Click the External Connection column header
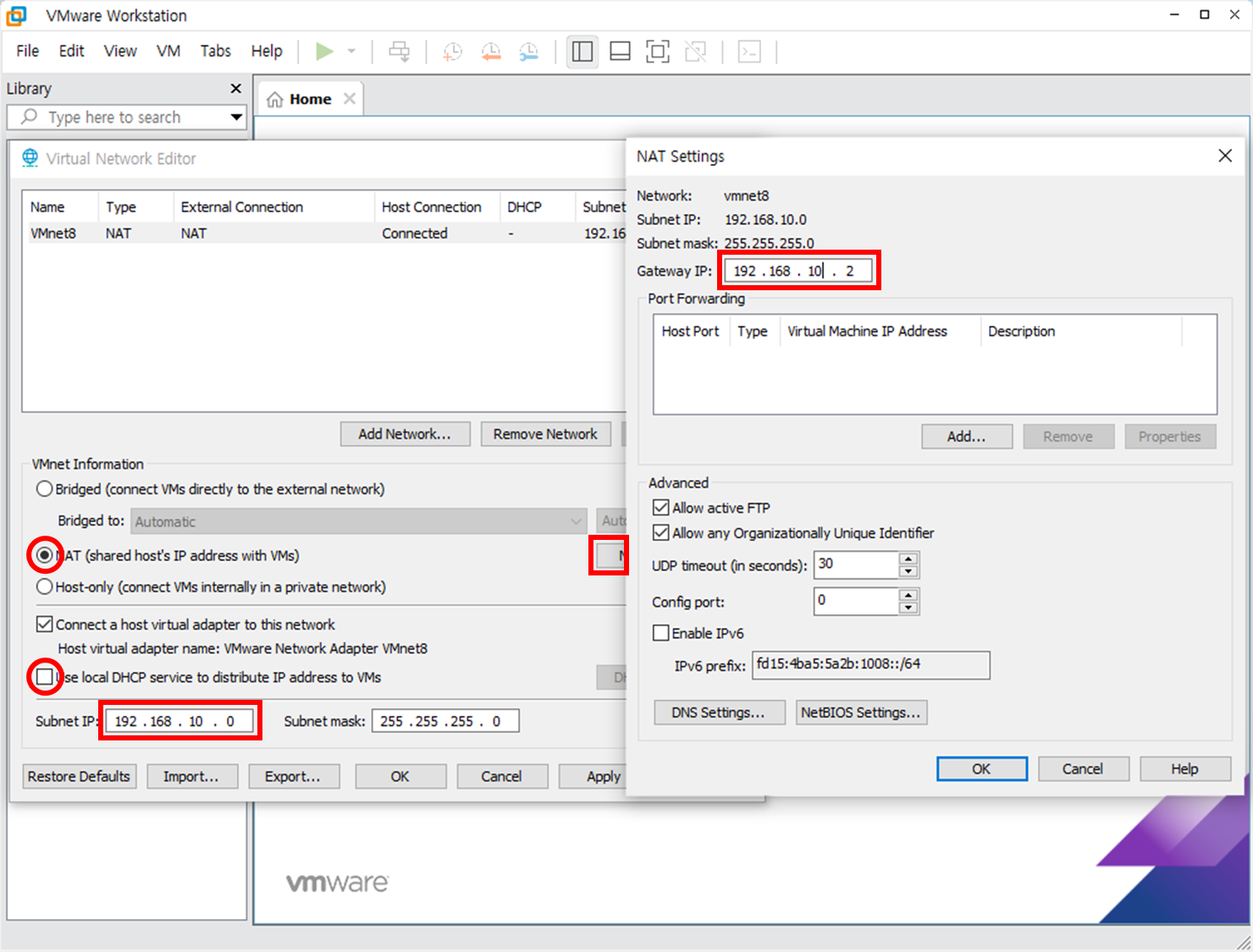This screenshot has width=1253, height=952. [x=273, y=207]
